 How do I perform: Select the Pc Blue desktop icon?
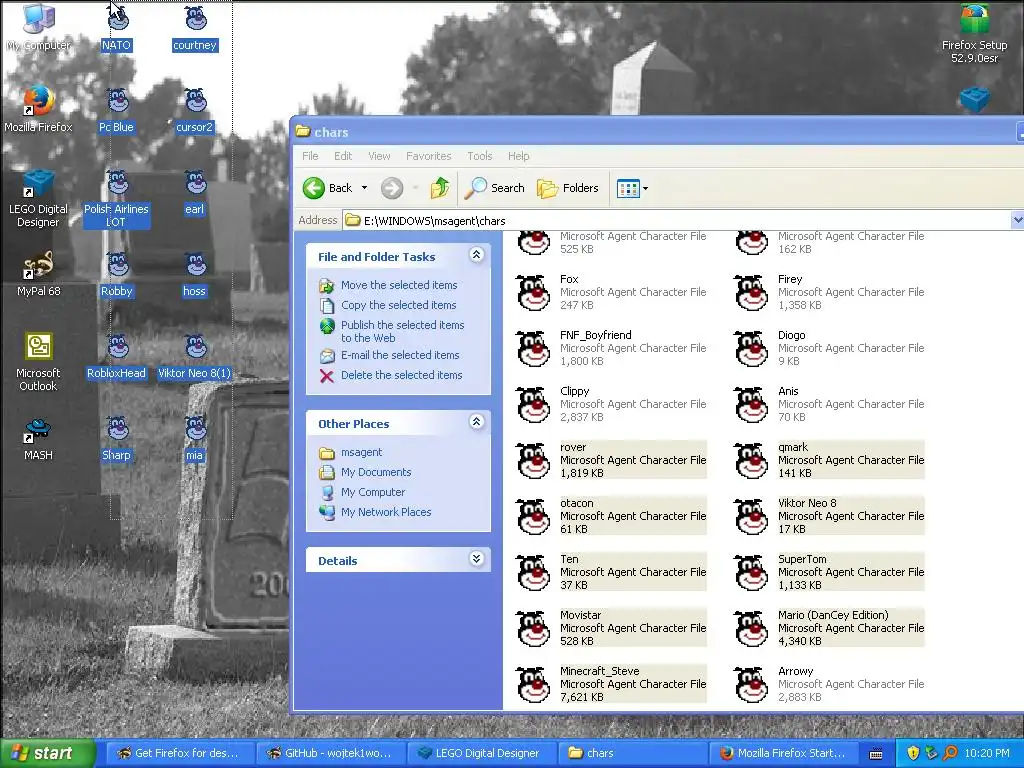pyautogui.click(x=117, y=102)
